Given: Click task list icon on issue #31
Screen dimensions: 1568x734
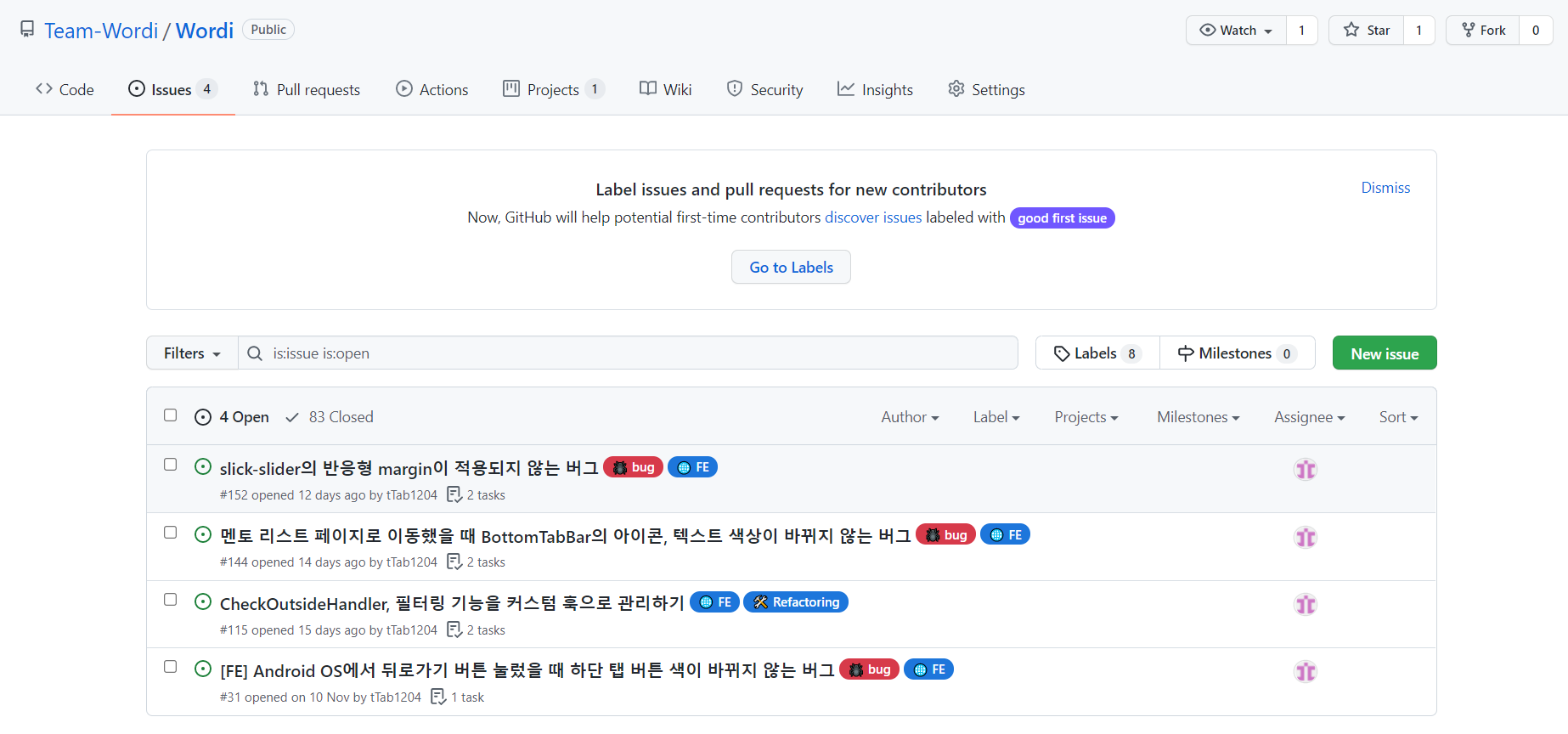Looking at the screenshot, I should coord(438,697).
